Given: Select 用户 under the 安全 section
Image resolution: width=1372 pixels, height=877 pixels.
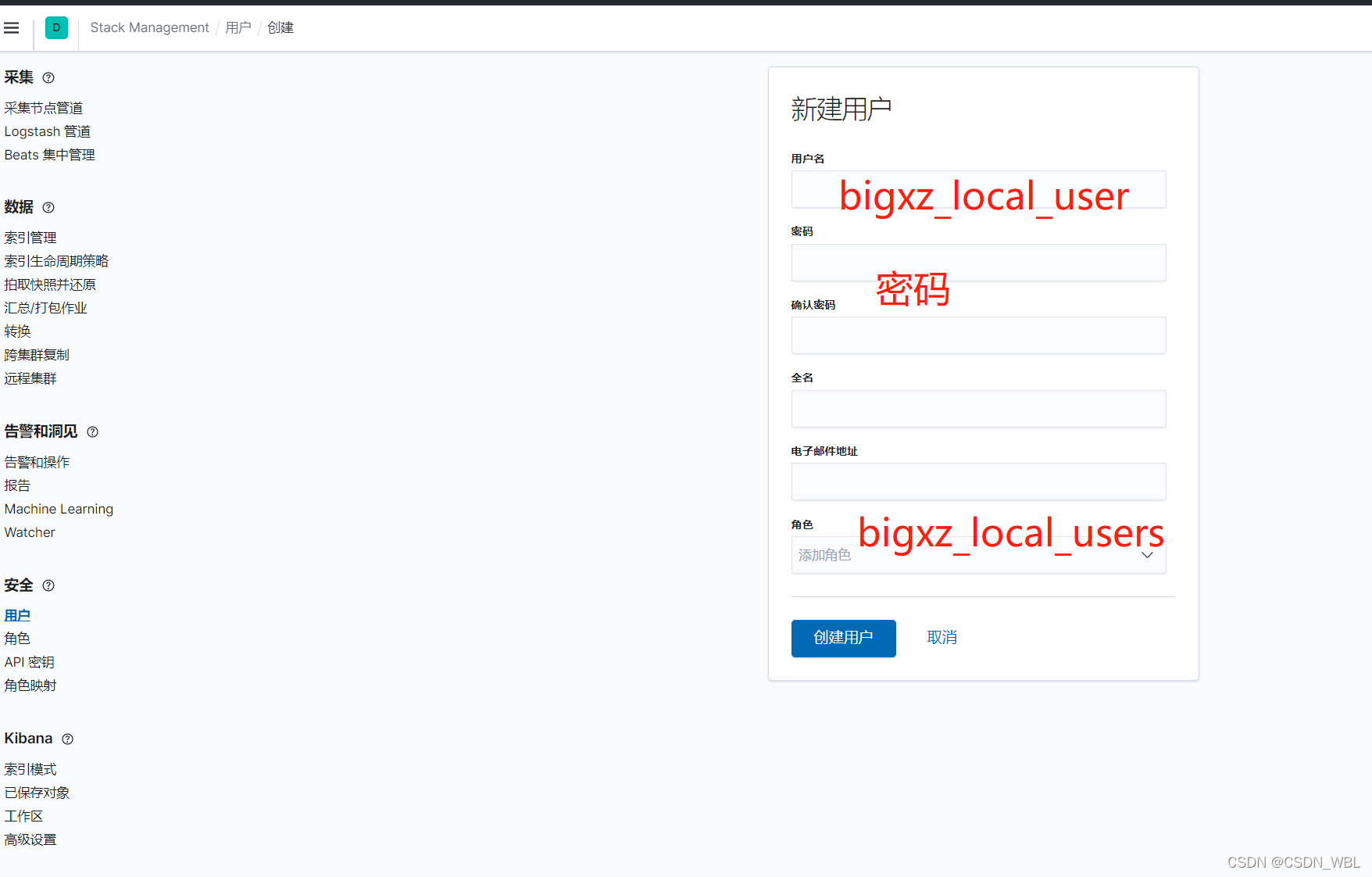Looking at the screenshot, I should 17,616.
